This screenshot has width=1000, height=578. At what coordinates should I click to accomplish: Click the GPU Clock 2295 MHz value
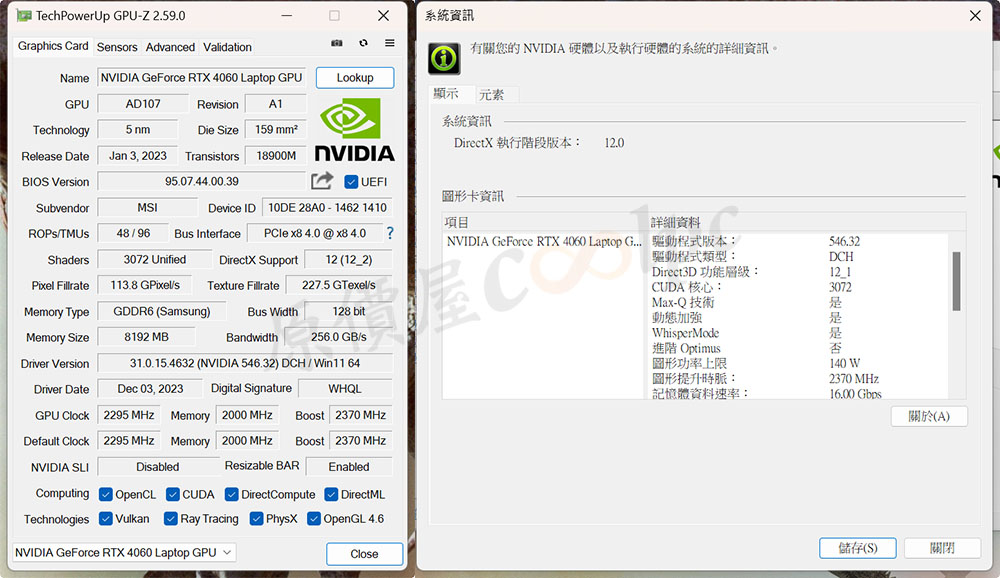point(129,415)
